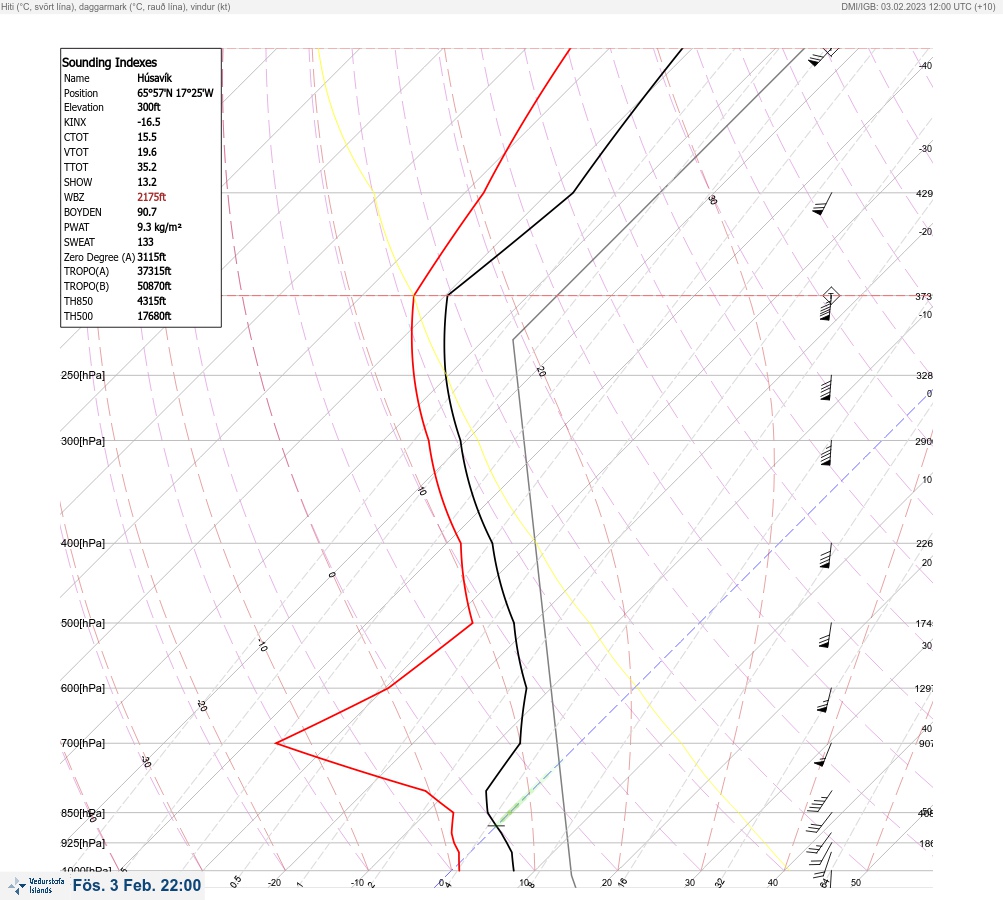Viewport: 1003px width, 900px height.
Task: Click the TH850 value '4315ft'
Action: (x=152, y=301)
